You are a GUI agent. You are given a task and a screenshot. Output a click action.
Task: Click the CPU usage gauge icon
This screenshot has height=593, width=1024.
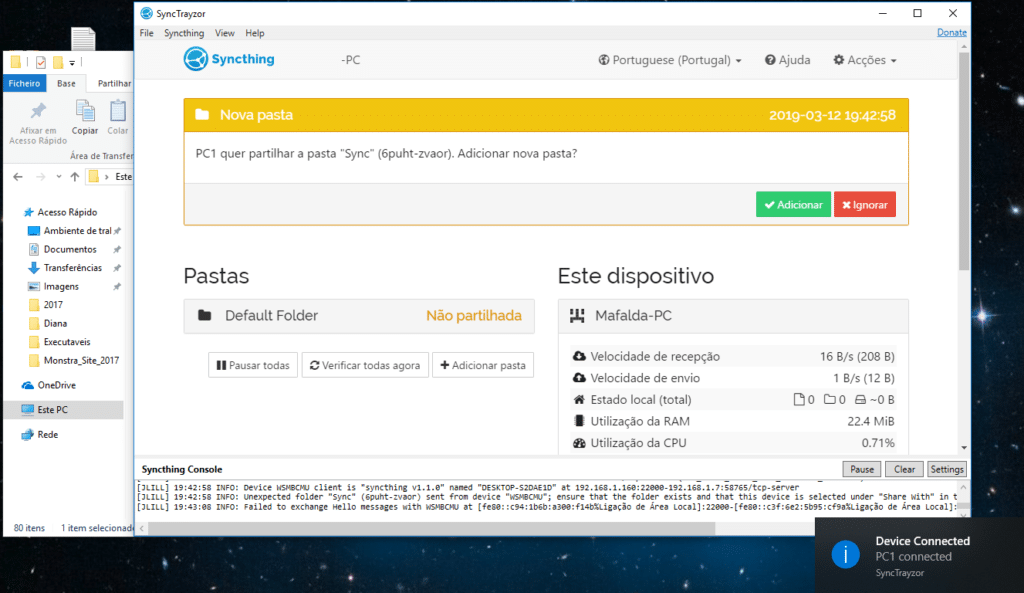579,442
